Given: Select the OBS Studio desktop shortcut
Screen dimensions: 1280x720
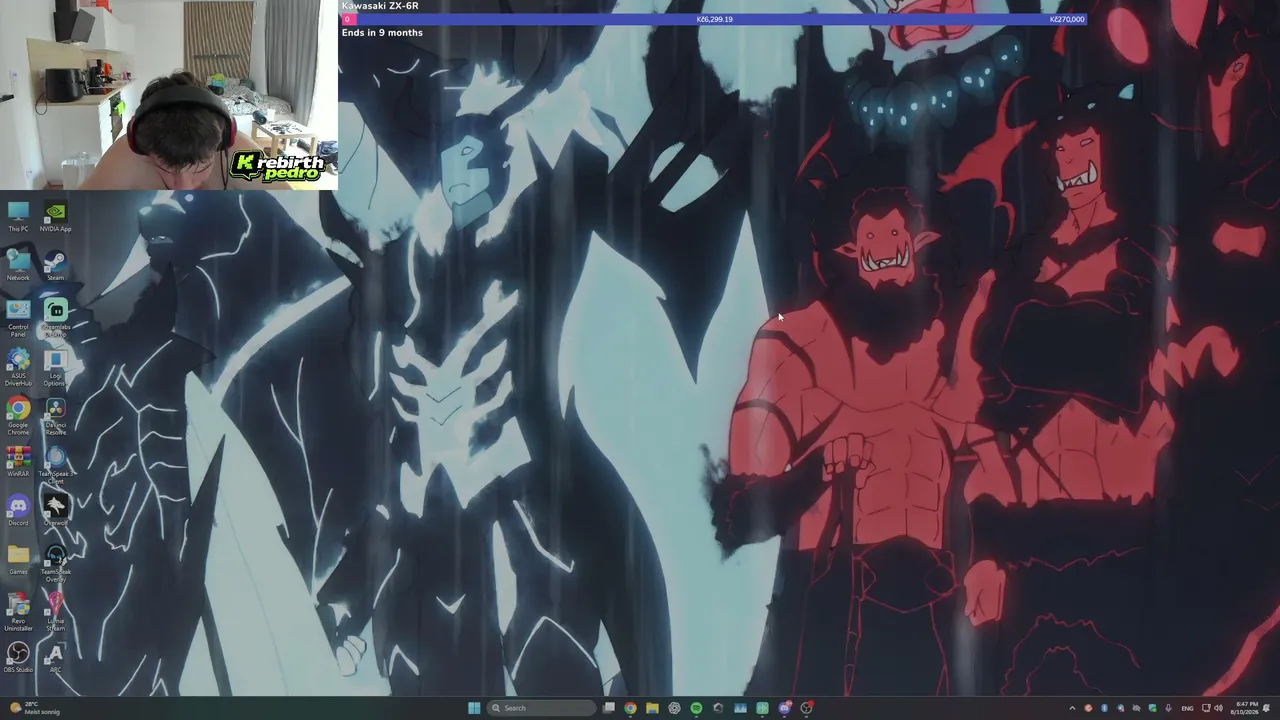Looking at the screenshot, I should pos(18,657).
